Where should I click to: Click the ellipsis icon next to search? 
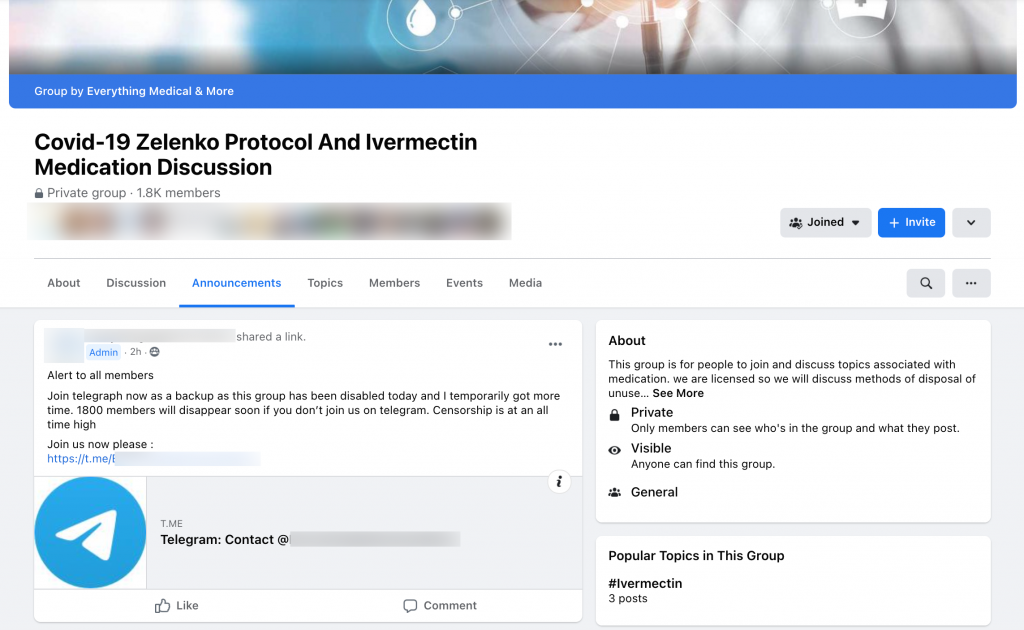tap(970, 283)
